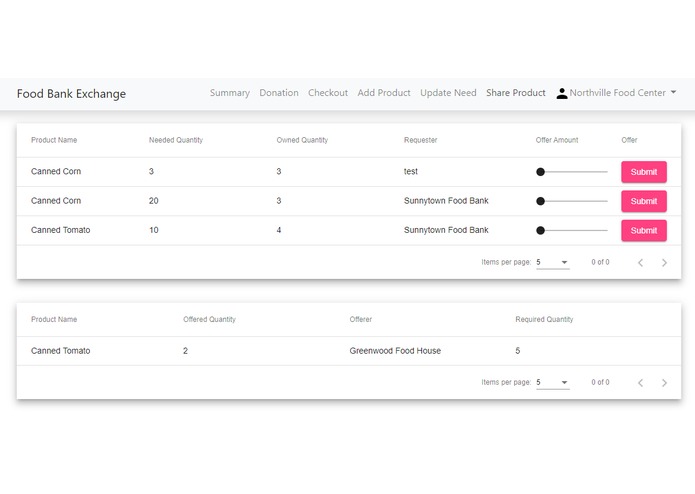Click required quantity value 5
Screen dimensions: 695x494
[517, 351]
